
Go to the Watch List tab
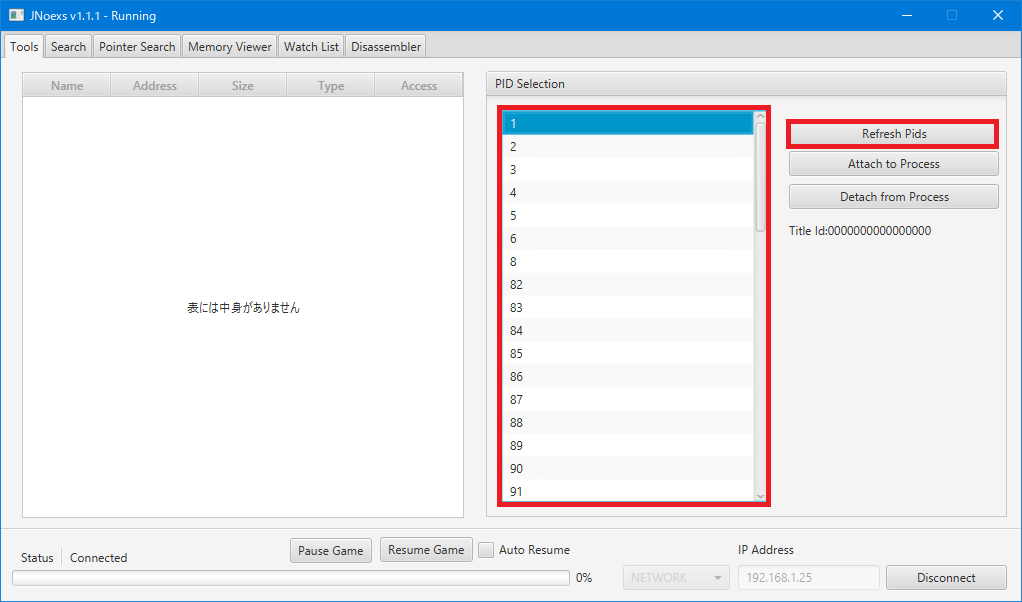[x=312, y=47]
